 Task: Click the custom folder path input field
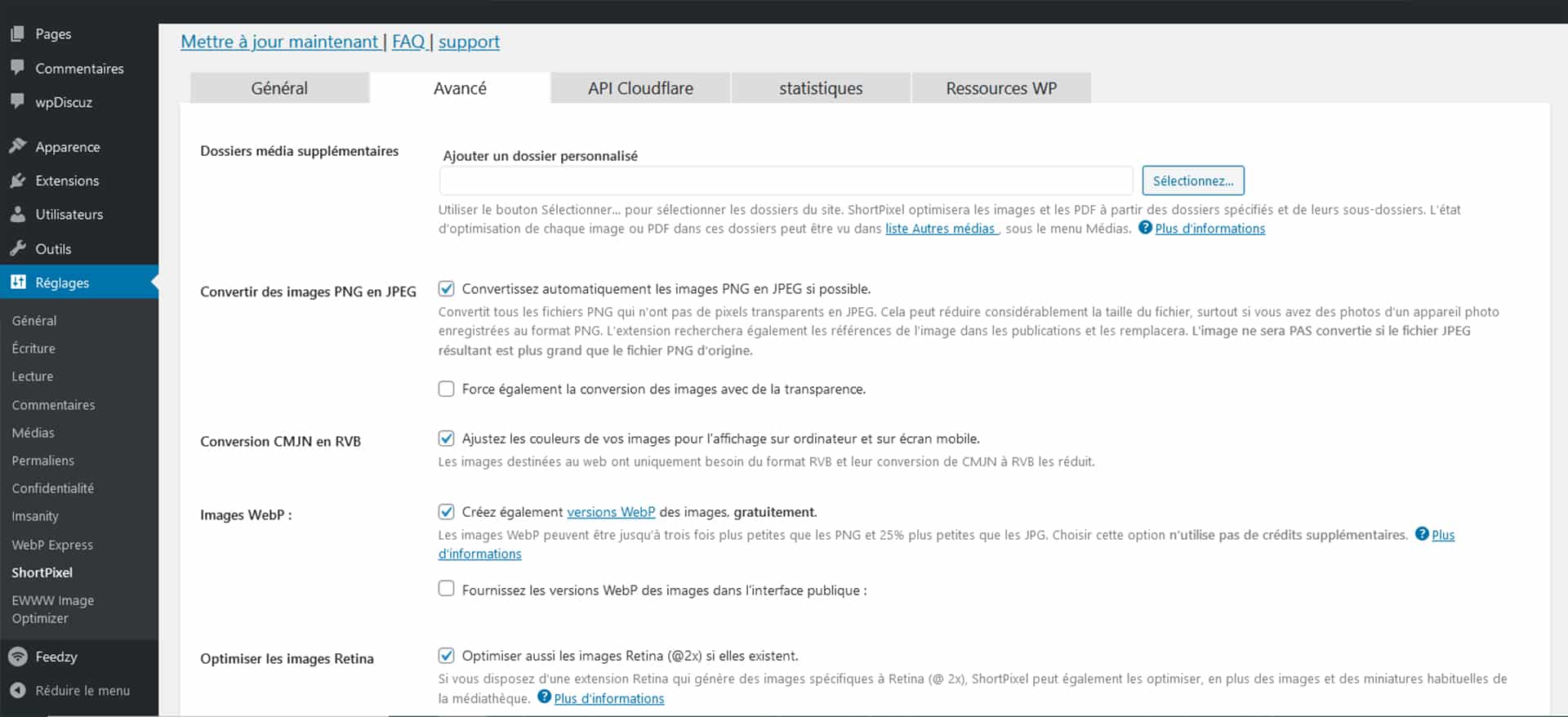point(786,180)
